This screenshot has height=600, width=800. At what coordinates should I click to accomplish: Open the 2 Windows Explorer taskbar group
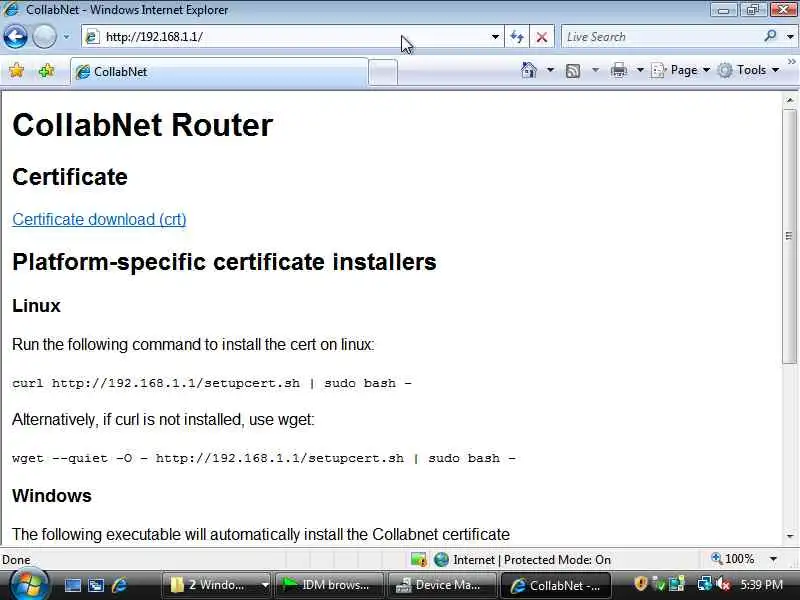point(217,585)
